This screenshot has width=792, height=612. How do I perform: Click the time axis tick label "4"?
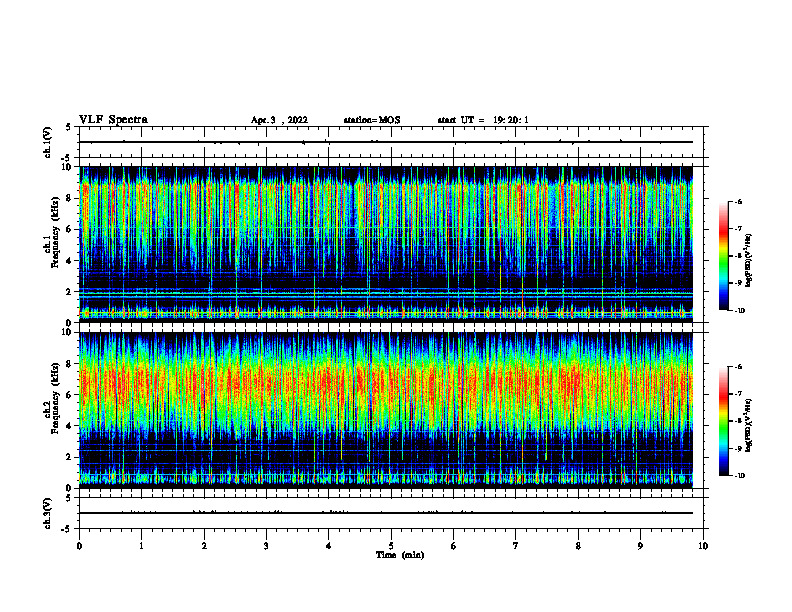(x=329, y=546)
